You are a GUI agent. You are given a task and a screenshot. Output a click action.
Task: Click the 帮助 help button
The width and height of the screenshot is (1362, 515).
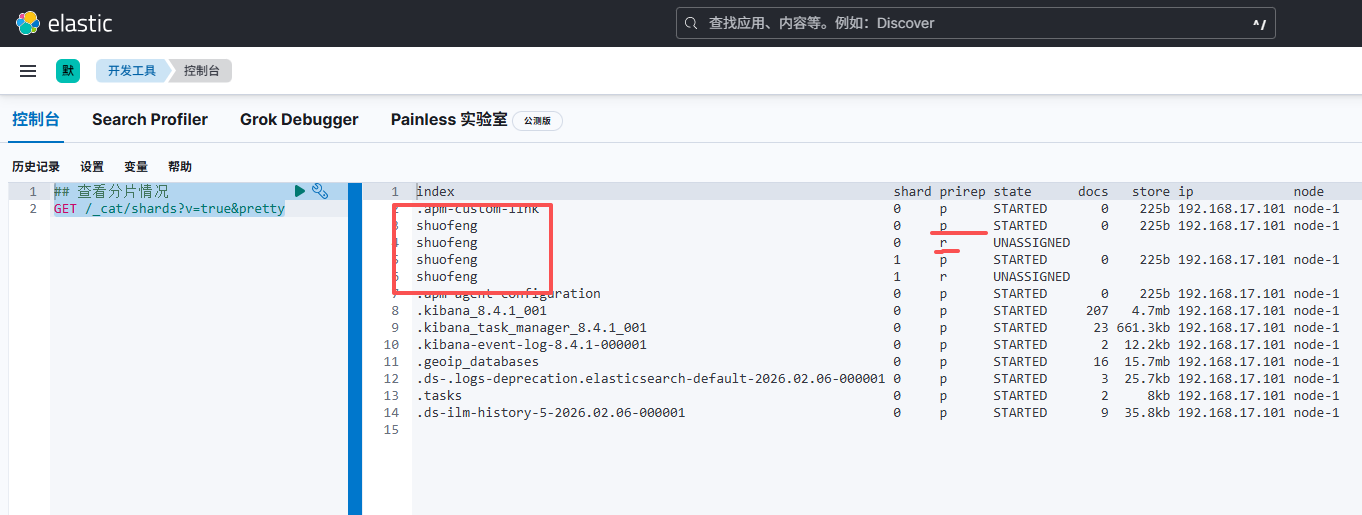pyautogui.click(x=180, y=167)
